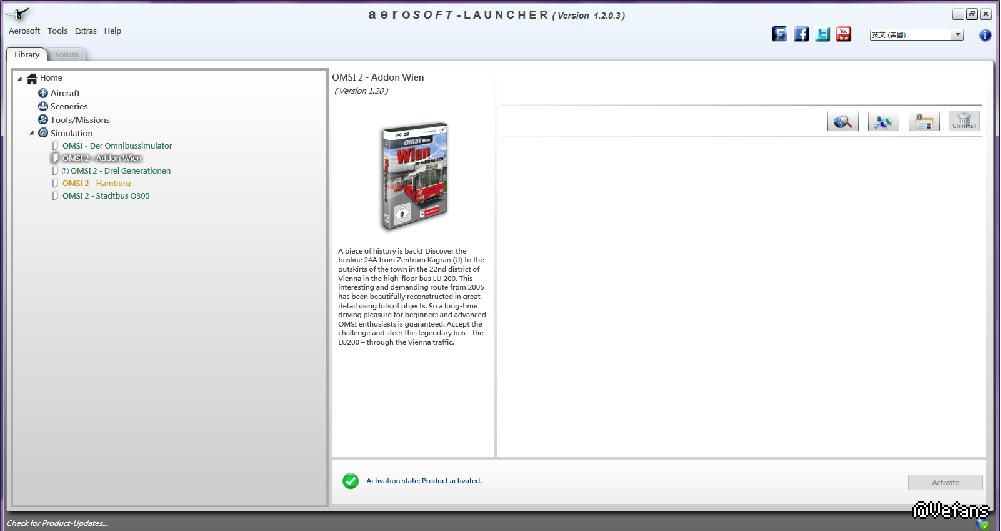Viewport: 1001px width, 531px height.
Task: Open the Extras menu
Action: pos(86,31)
